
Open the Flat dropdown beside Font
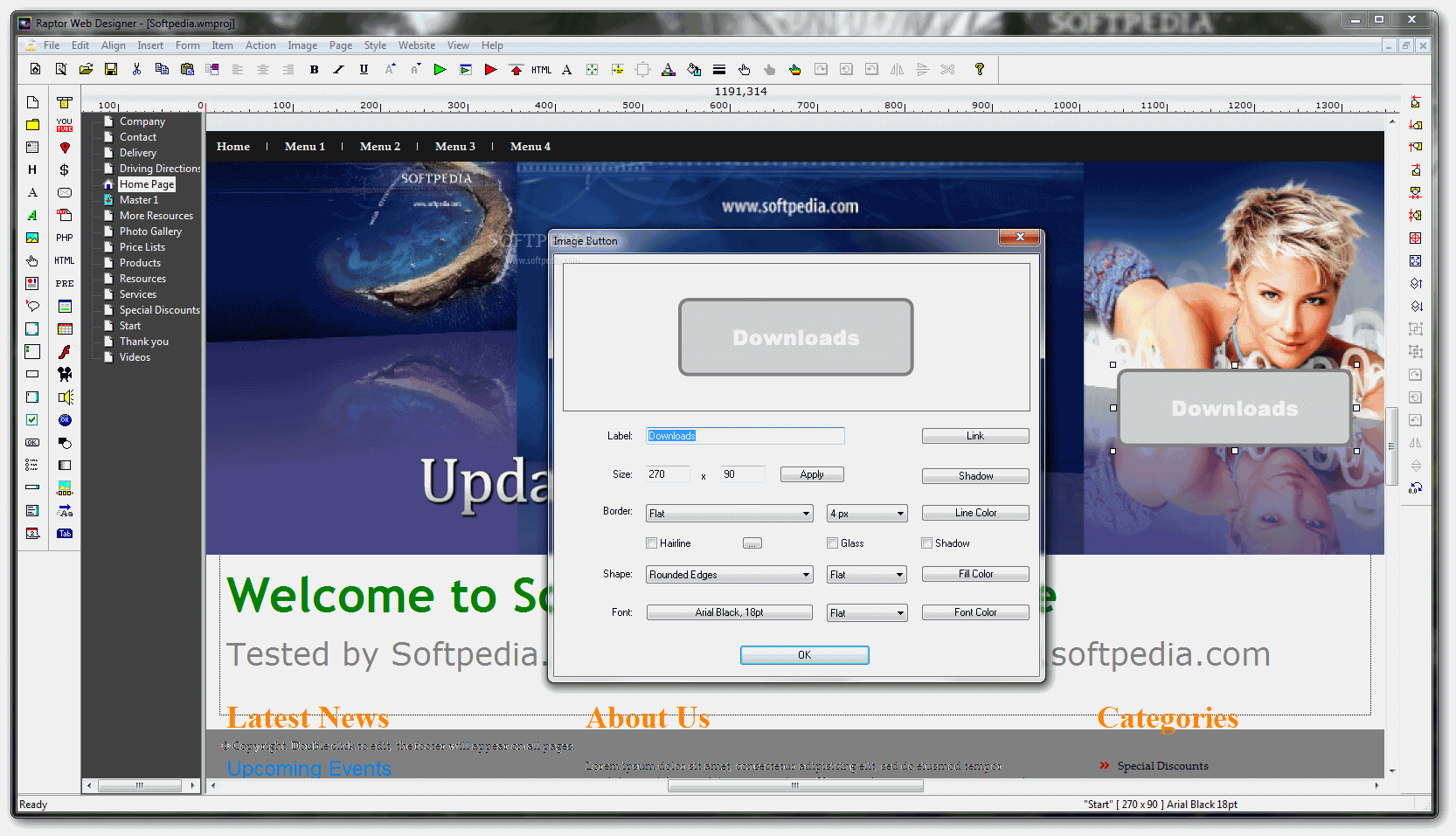[x=867, y=613]
